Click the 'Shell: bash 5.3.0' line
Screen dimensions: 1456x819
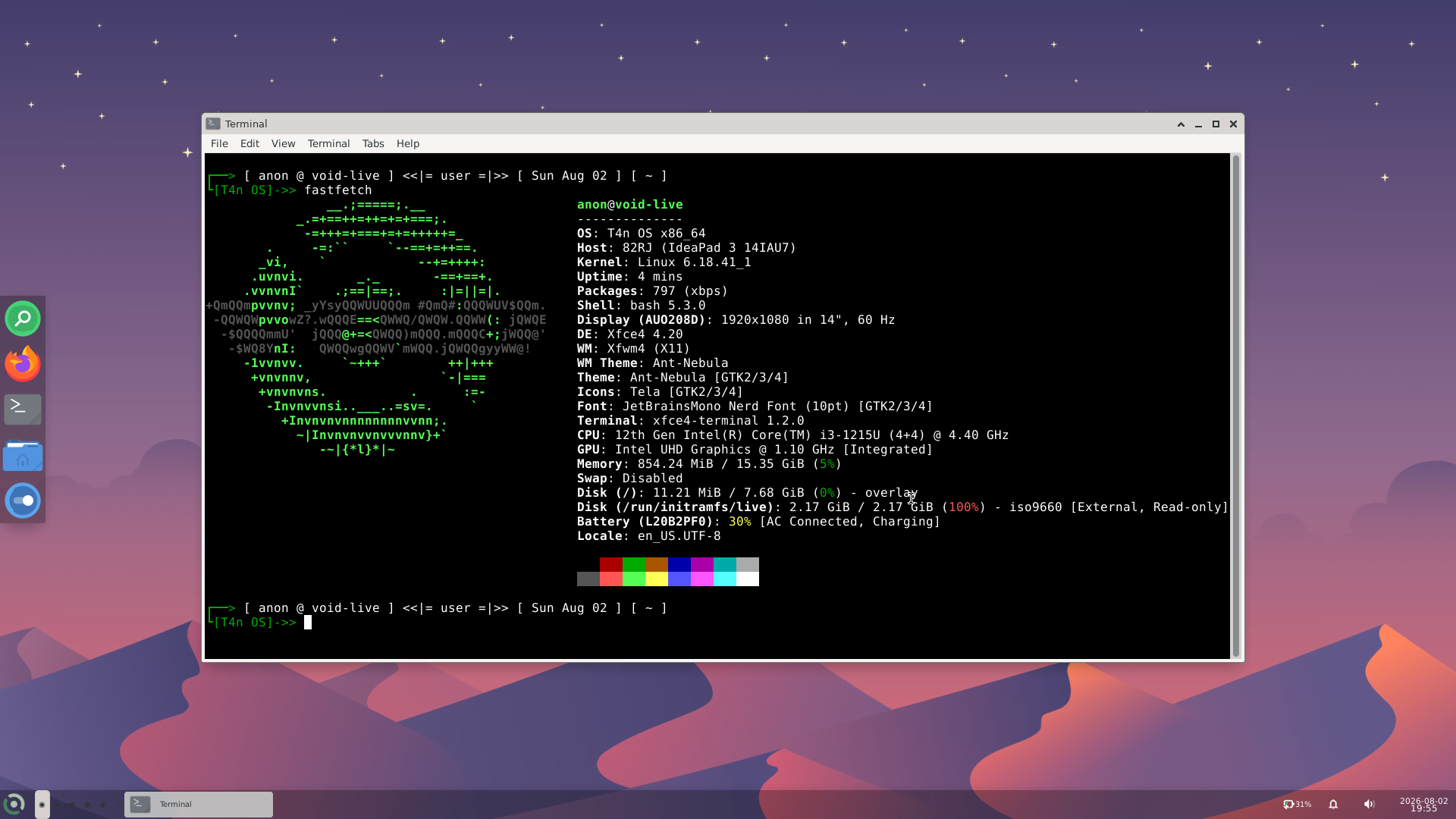pyautogui.click(x=641, y=306)
